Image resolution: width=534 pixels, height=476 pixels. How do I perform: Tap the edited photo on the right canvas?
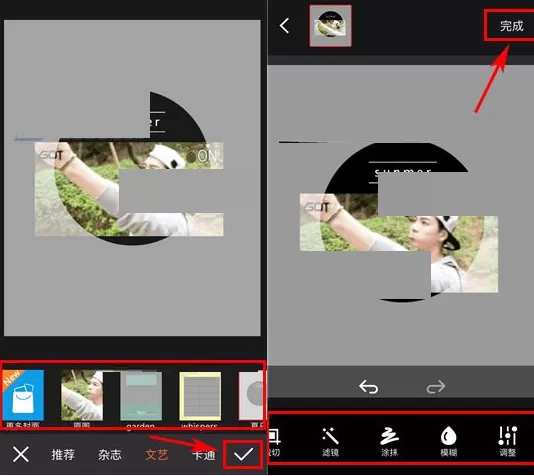(x=399, y=222)
